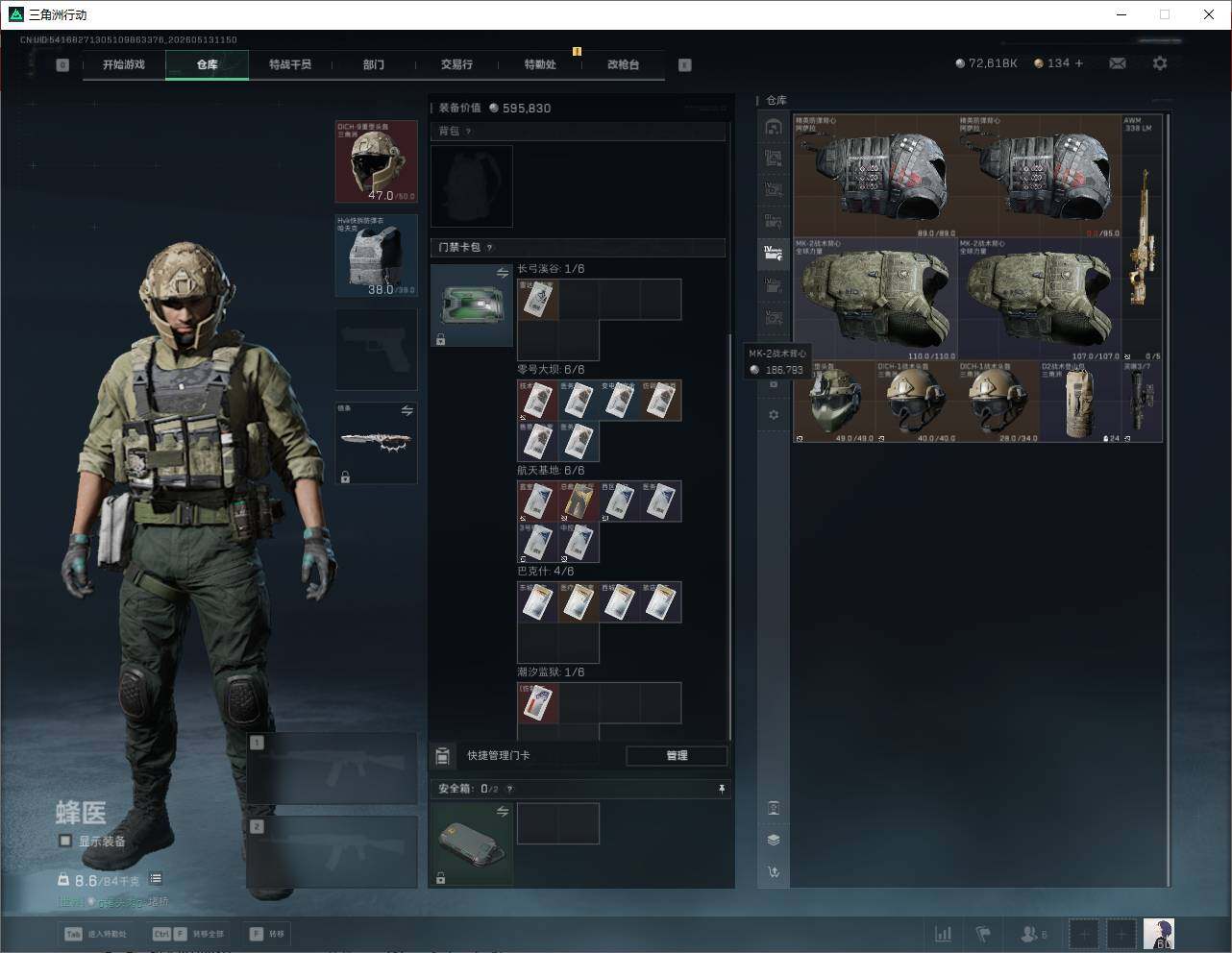Select the DICH-1 helmet with 40.0/40.0 durability
Viewport: 1232px width, 953px height.
917,402
